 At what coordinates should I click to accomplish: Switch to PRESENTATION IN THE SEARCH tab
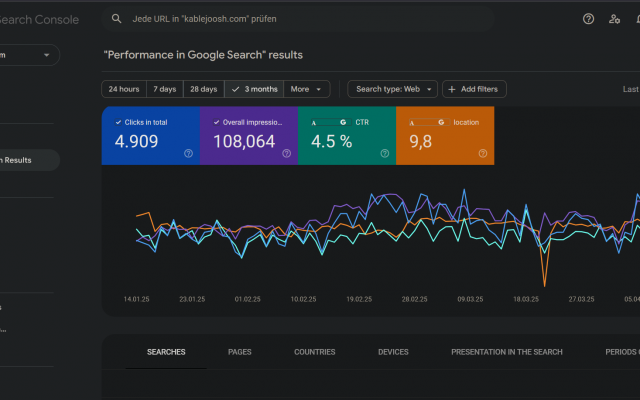tap(507, 352)
